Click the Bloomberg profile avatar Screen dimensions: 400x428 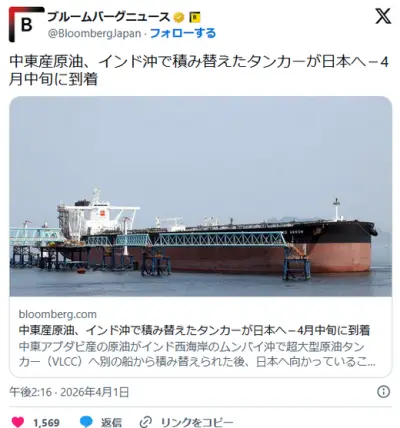[x=26, y=24]
